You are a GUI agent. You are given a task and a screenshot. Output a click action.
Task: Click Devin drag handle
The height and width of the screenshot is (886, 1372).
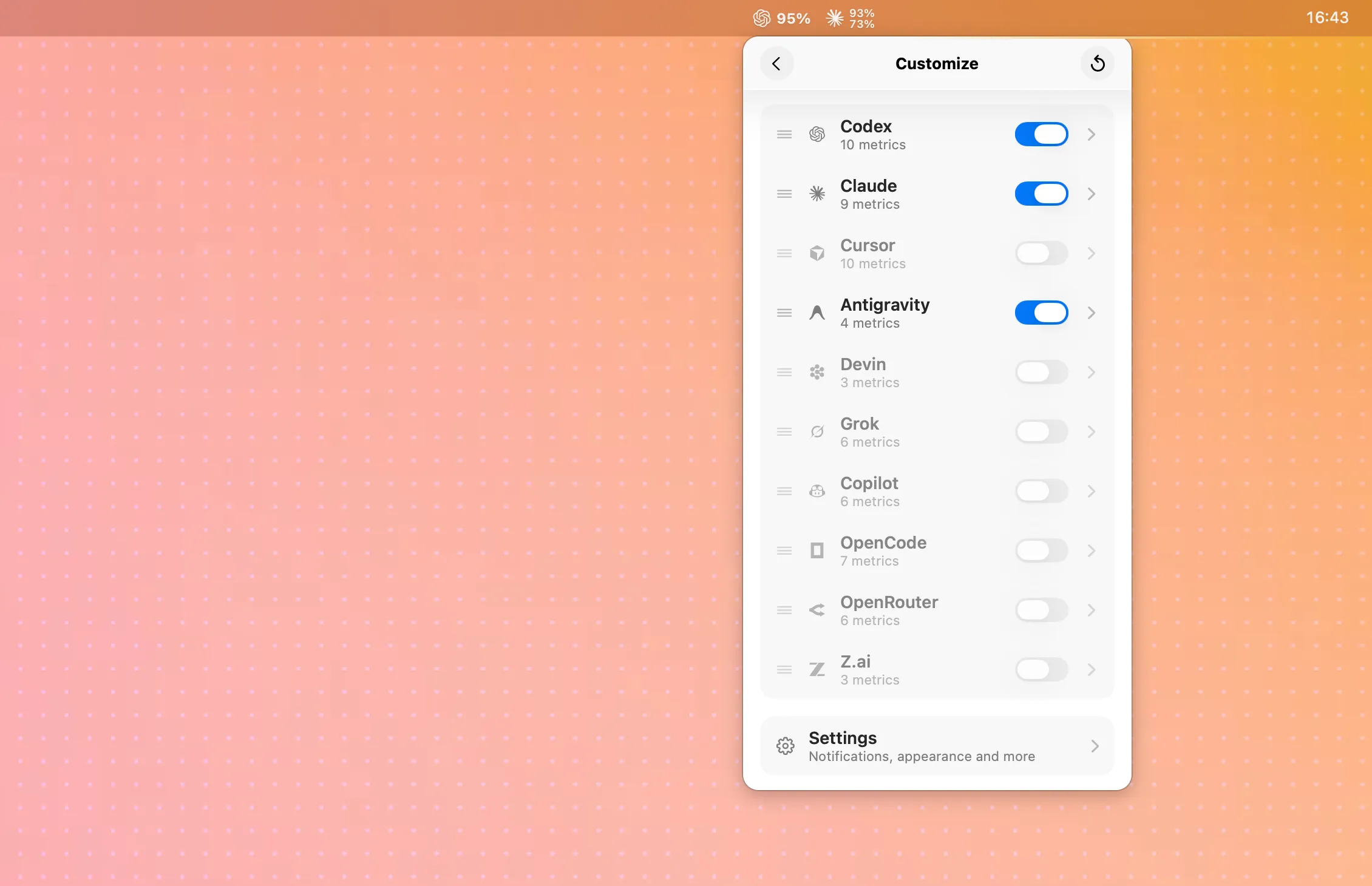pos(784,372)
